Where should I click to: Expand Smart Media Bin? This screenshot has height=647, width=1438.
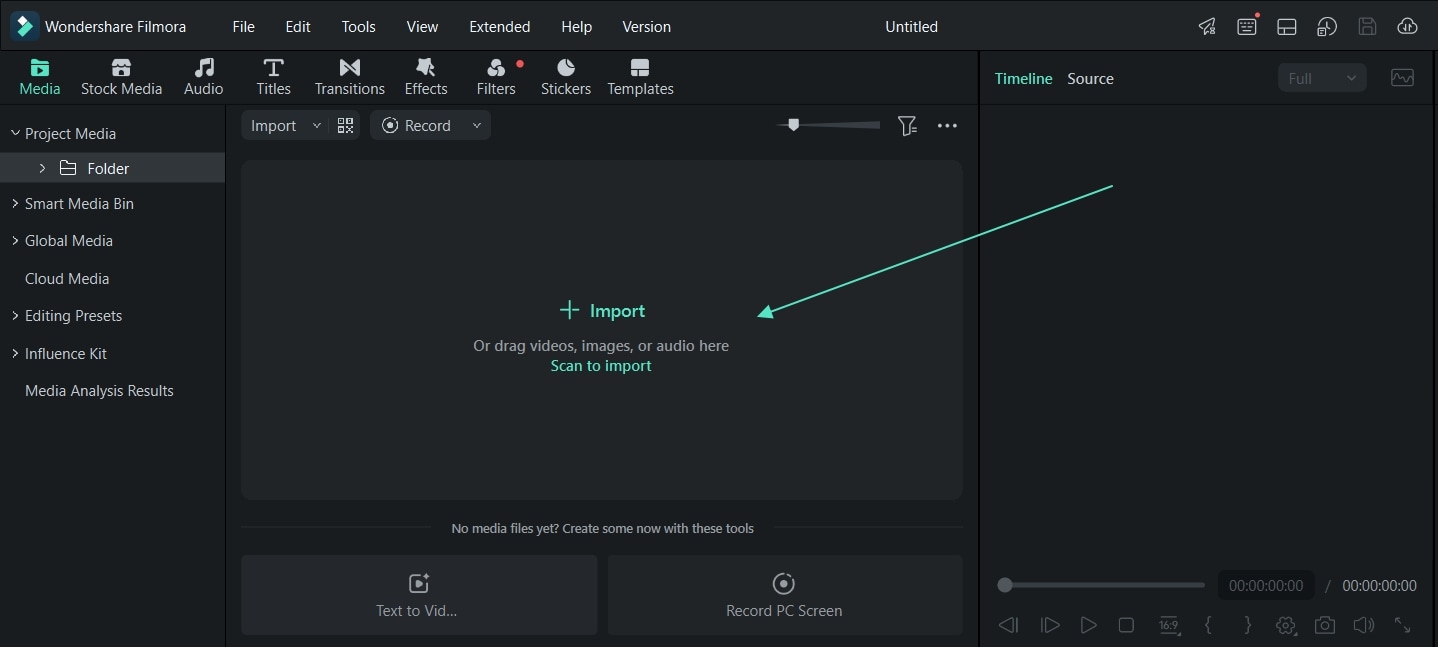(x=15, y=203)
